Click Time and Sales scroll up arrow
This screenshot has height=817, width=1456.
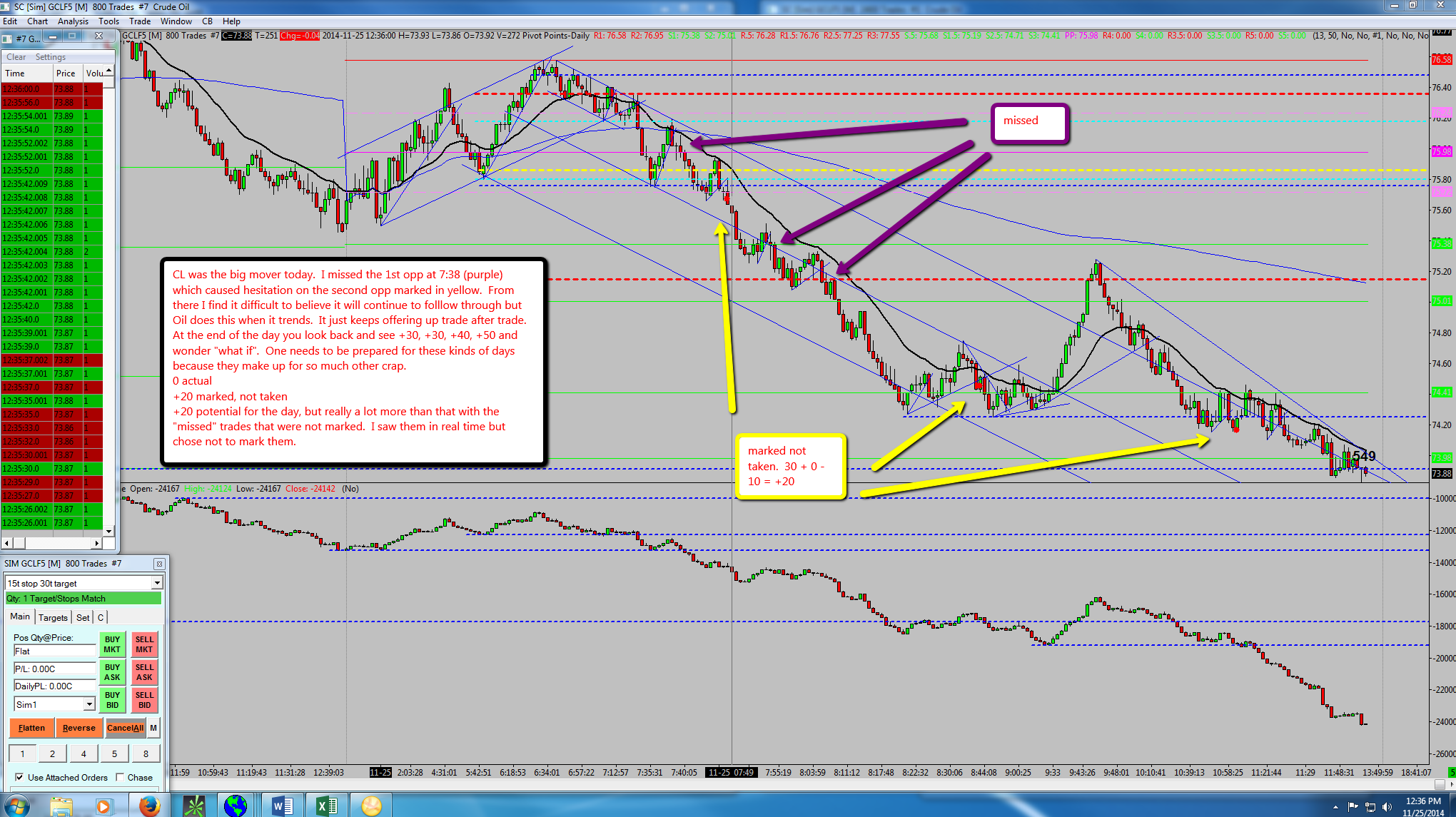[x=108, y=71]
